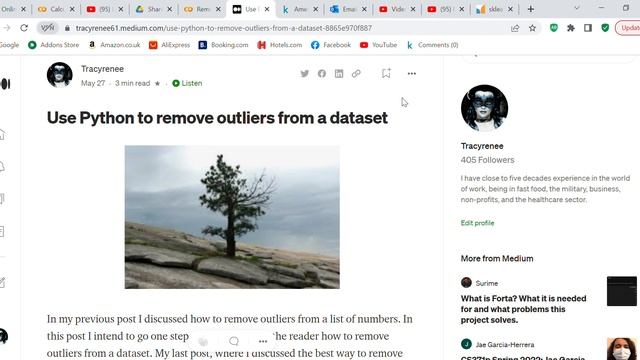Copy article link icon
This screenshot has height=360, width=640.
(x=356, y=73)
